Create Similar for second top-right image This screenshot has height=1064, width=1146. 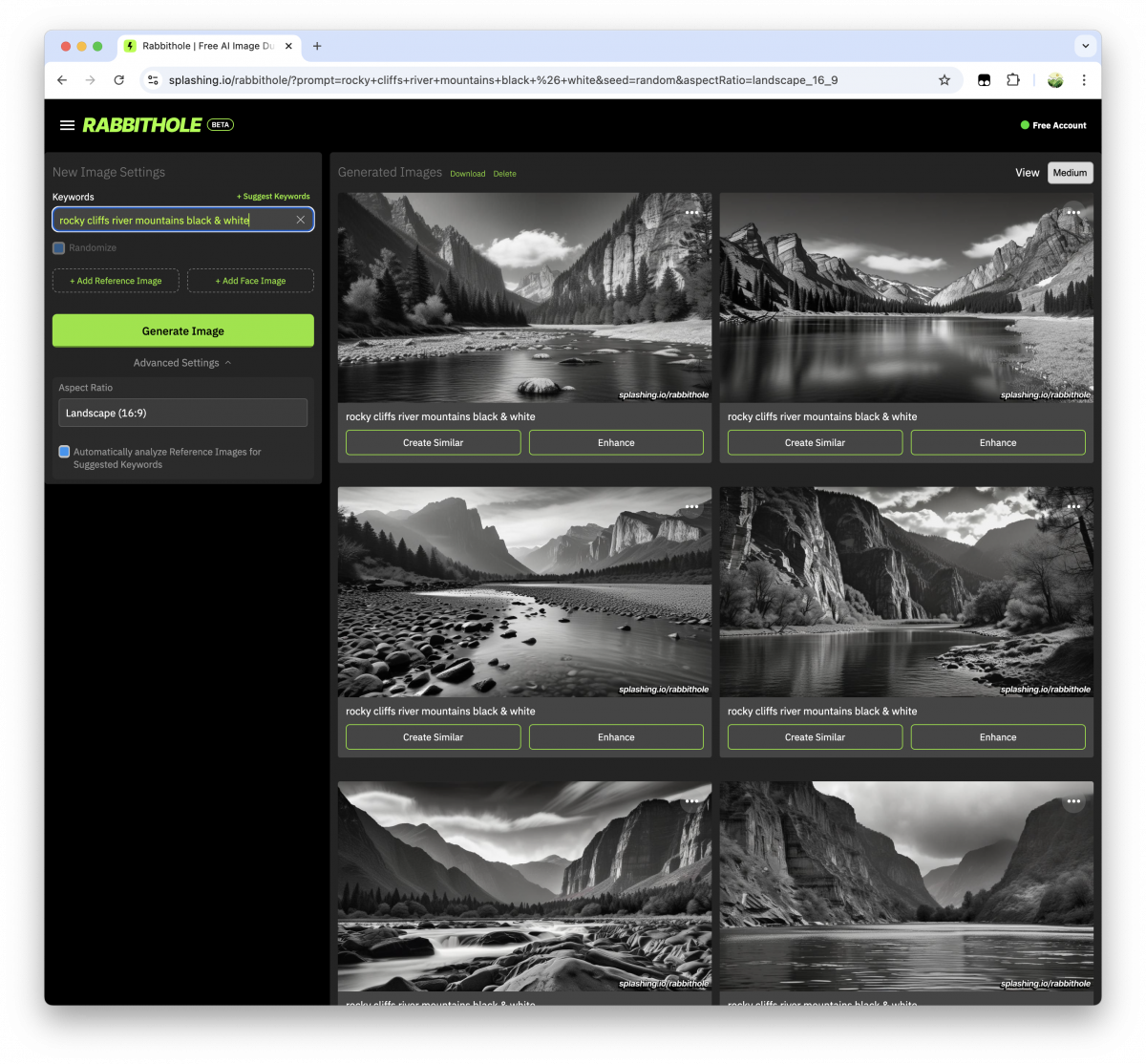pos(815,442)
